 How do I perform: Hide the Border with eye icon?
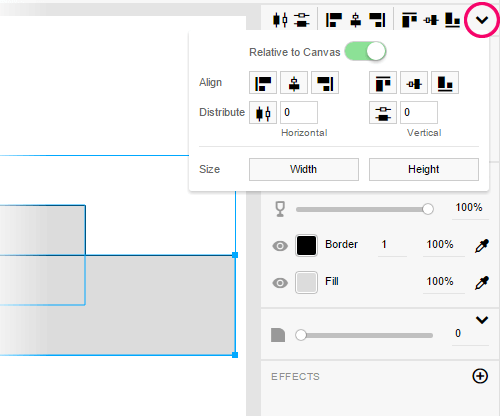[x=280, y=246]
